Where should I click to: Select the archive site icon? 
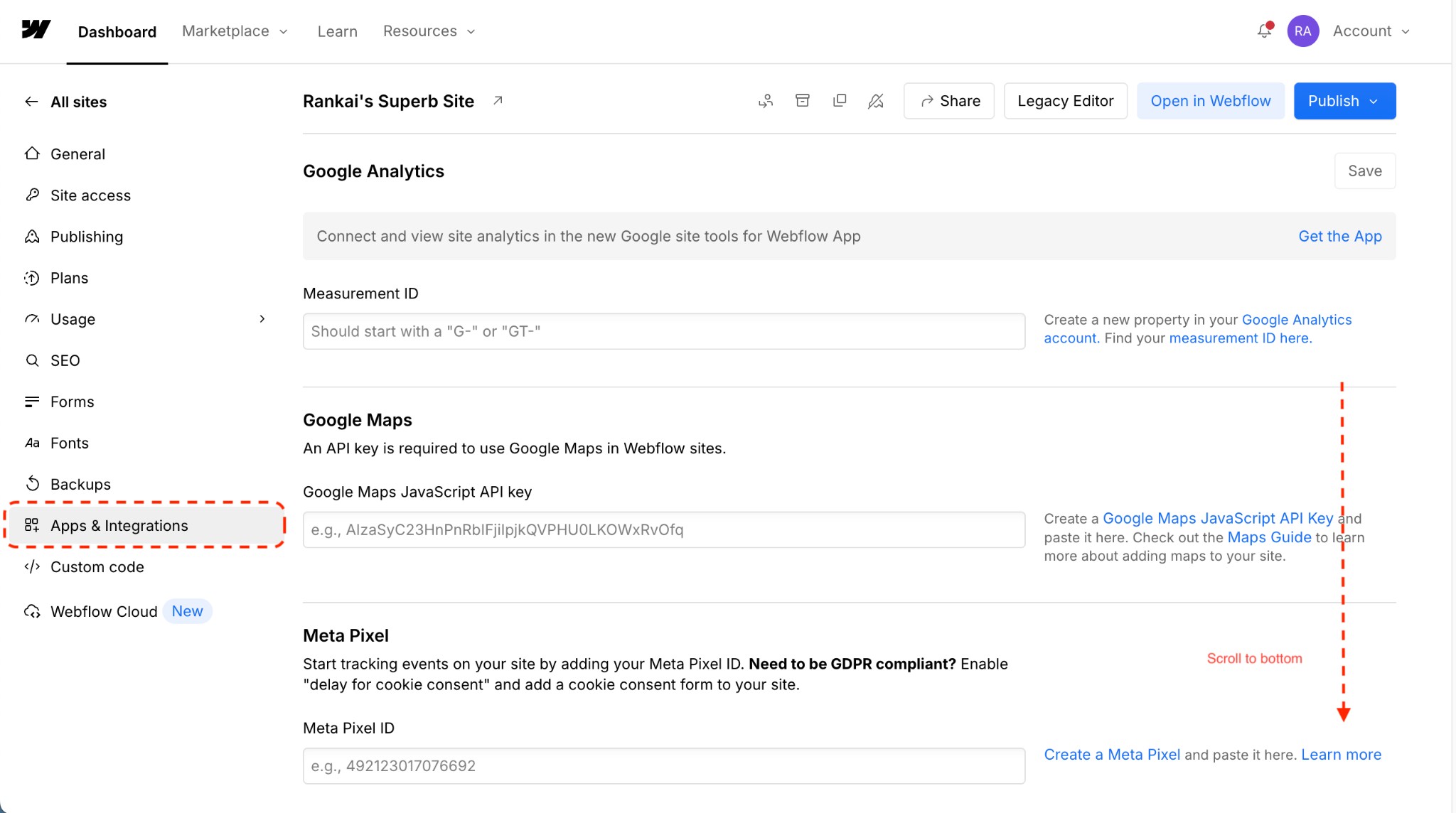pyautogui.click(x=803, y=101)
